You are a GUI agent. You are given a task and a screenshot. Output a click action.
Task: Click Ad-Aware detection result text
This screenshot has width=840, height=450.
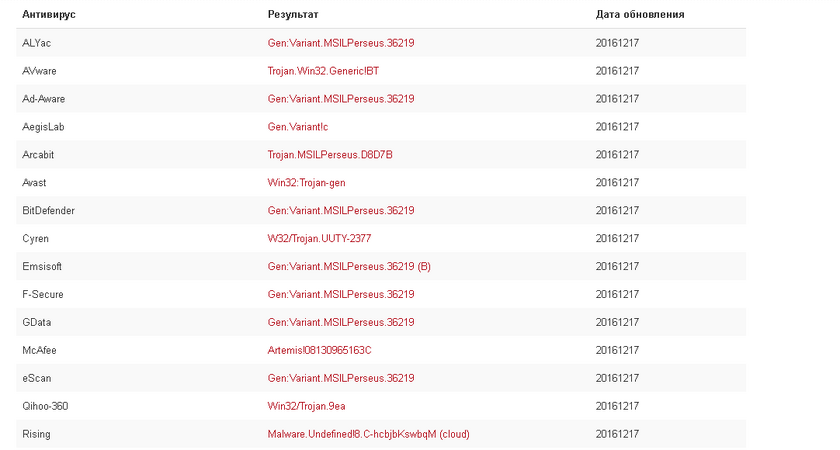pyautogui.click(x=341, y=99)
